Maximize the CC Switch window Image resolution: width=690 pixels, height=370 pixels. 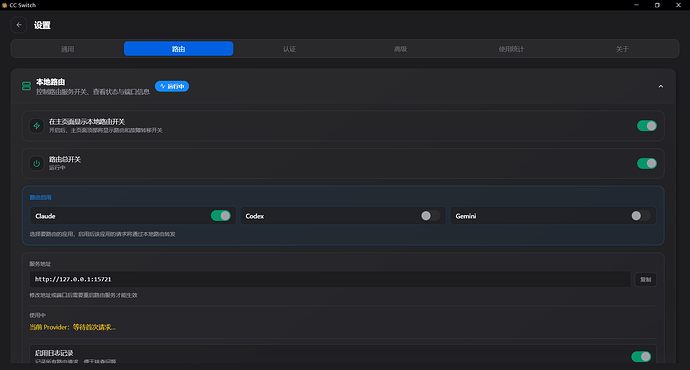point(657,5)
